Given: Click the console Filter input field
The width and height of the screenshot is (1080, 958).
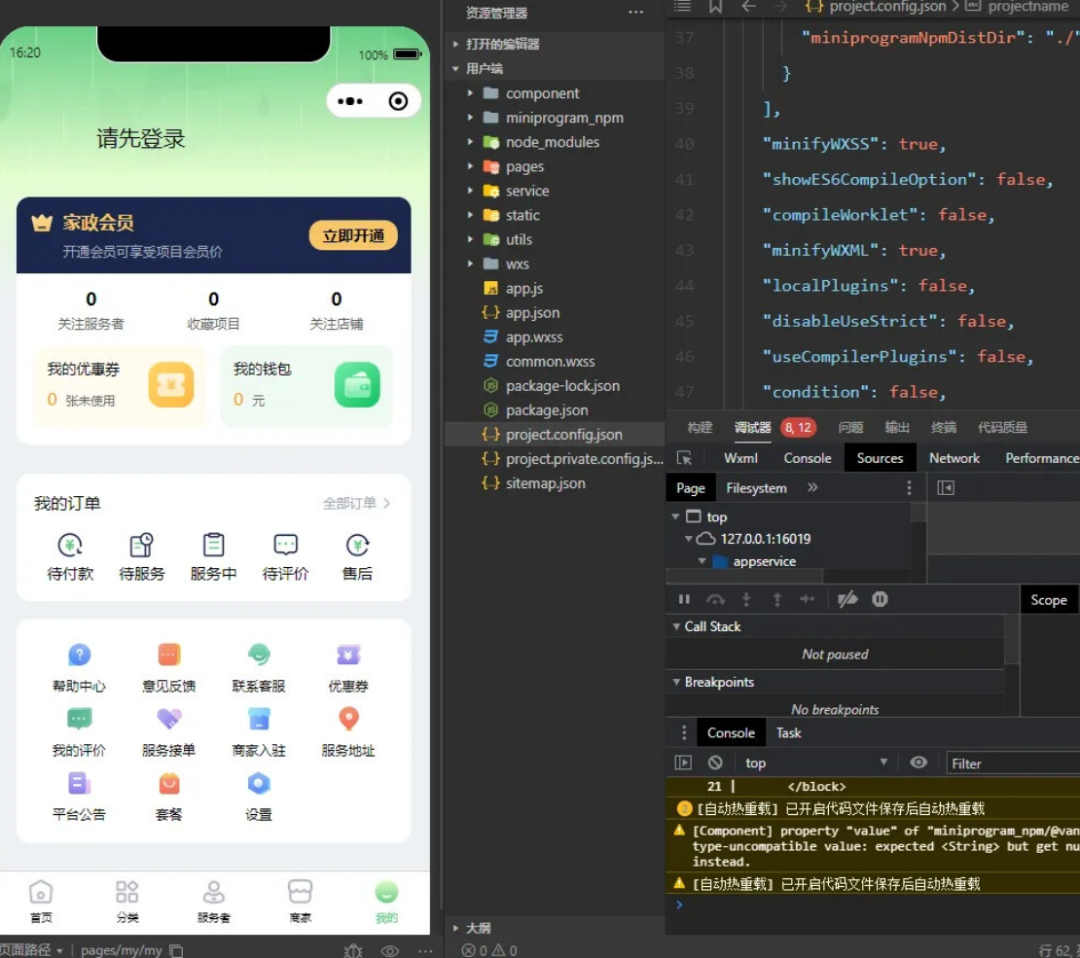Looking at the screenshot, I should (x=1010, y=763).
